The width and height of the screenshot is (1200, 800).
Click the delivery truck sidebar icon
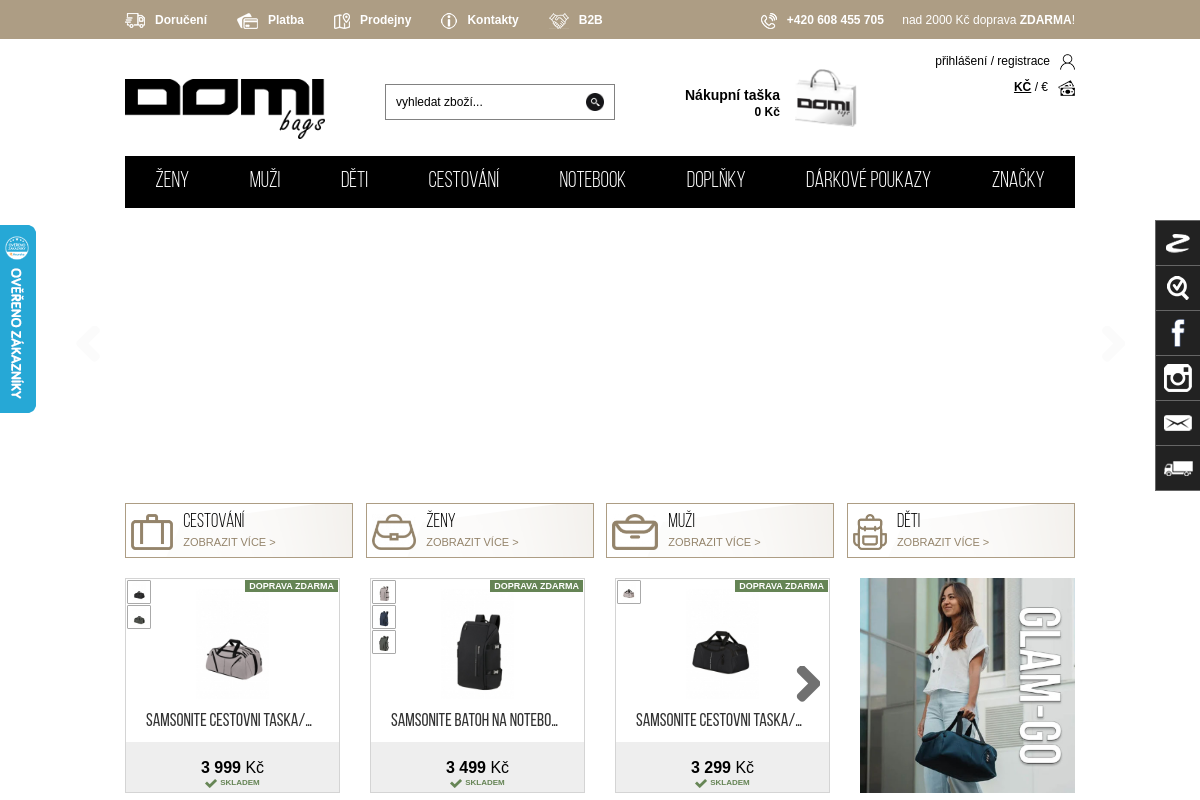point(1178,468)
